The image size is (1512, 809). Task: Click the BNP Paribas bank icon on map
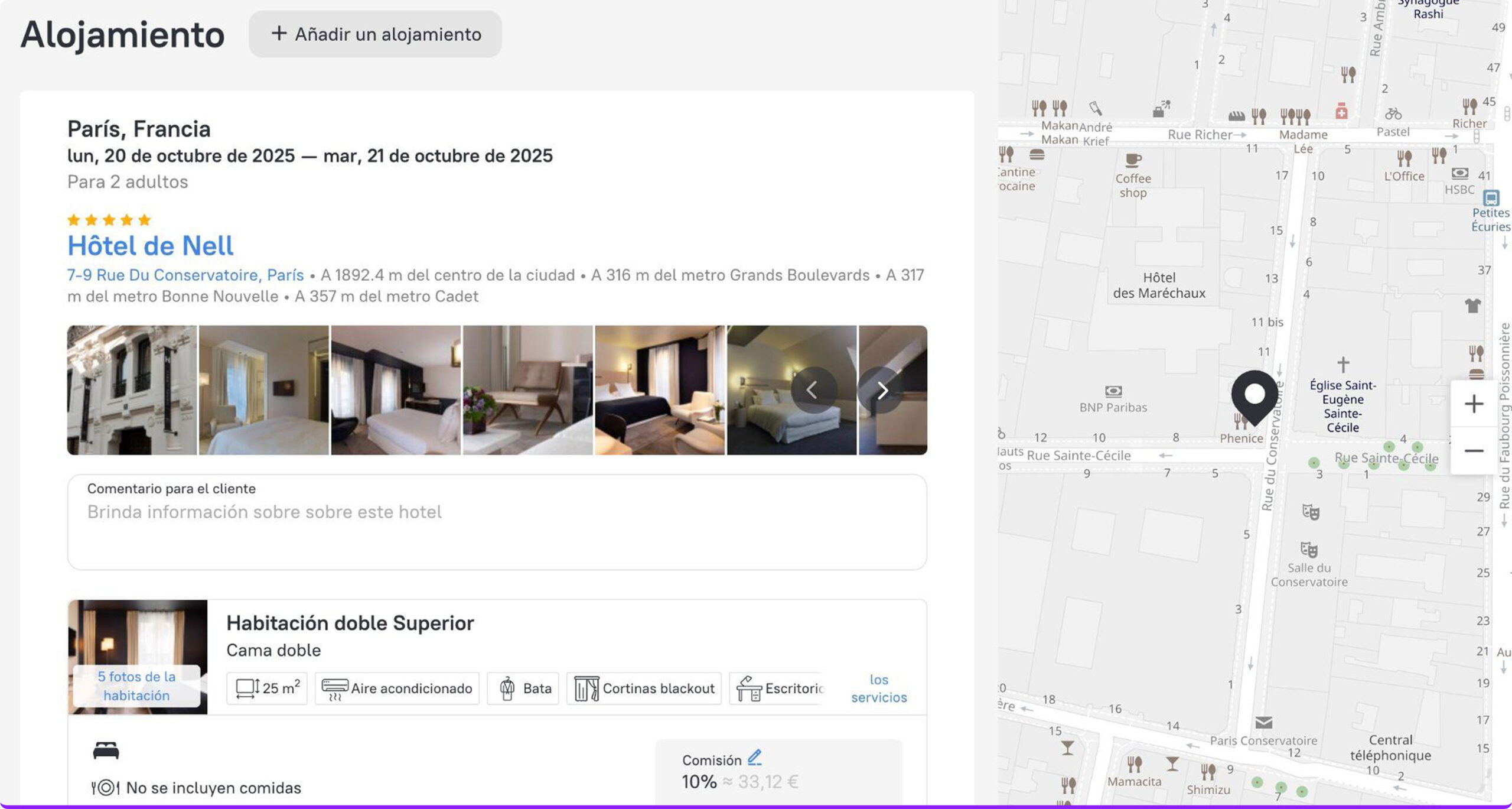click(x=1113, y=391)
